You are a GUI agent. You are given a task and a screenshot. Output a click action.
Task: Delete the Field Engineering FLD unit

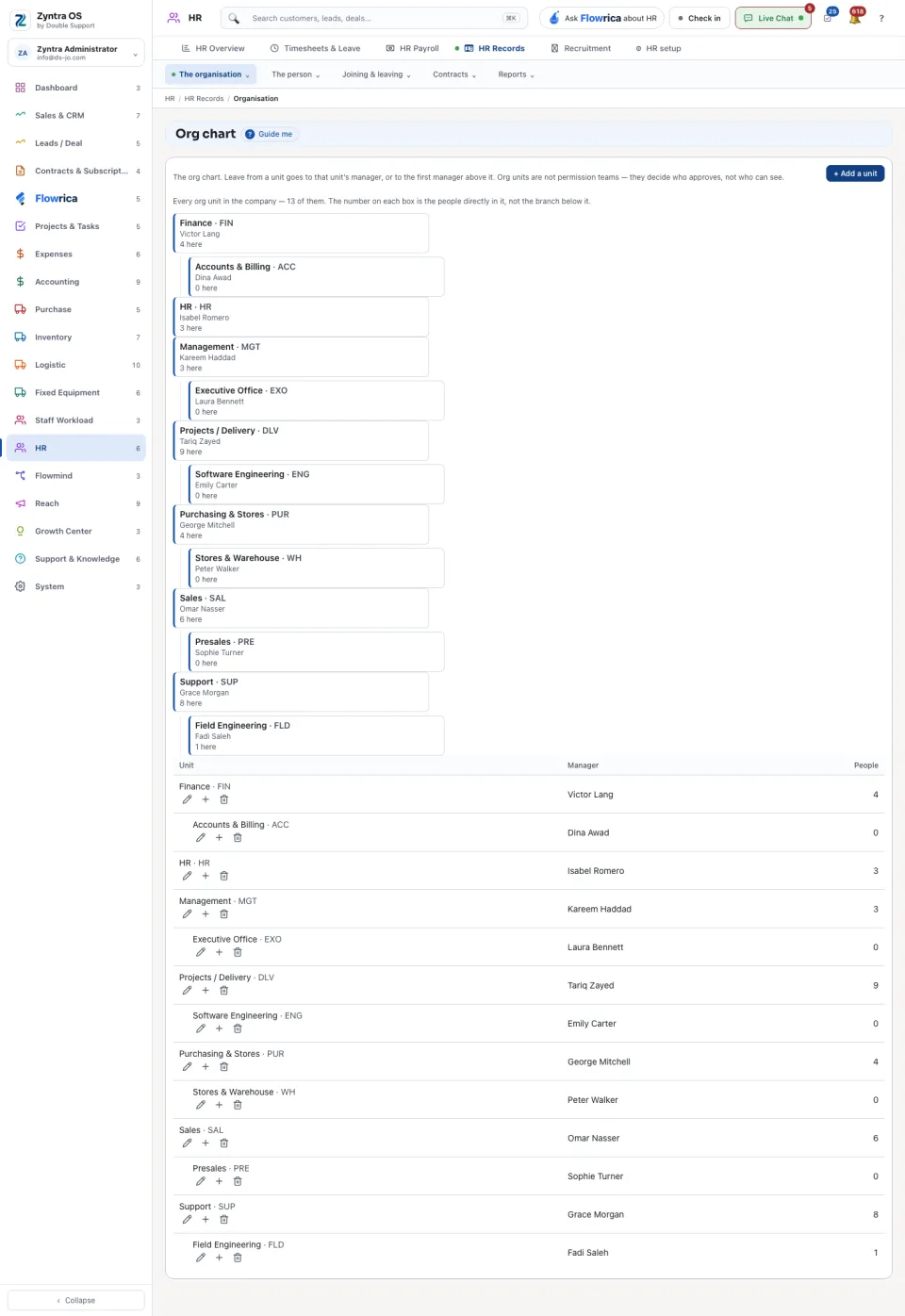(238, 1258)
